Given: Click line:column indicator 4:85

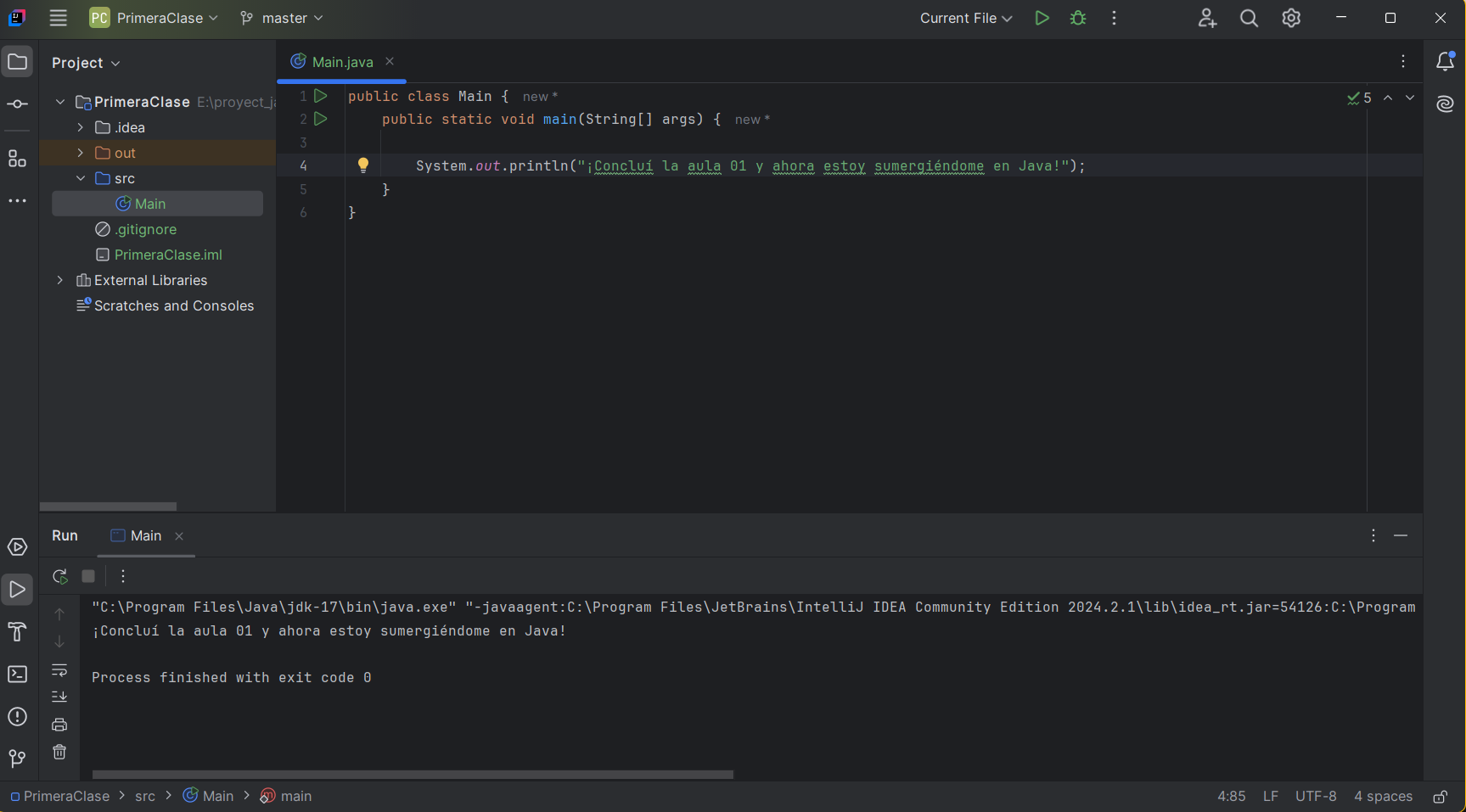Looking at the screenshot, I should coord(1232,796).
